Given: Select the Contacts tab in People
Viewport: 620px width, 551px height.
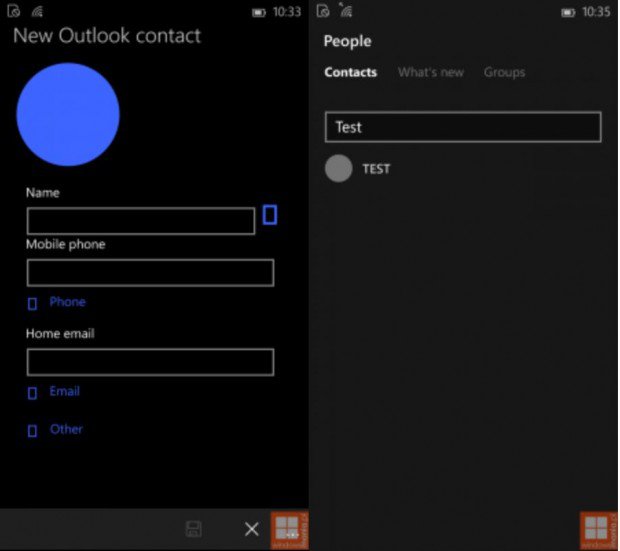Looking at the screenshot, I should (351, 72).
